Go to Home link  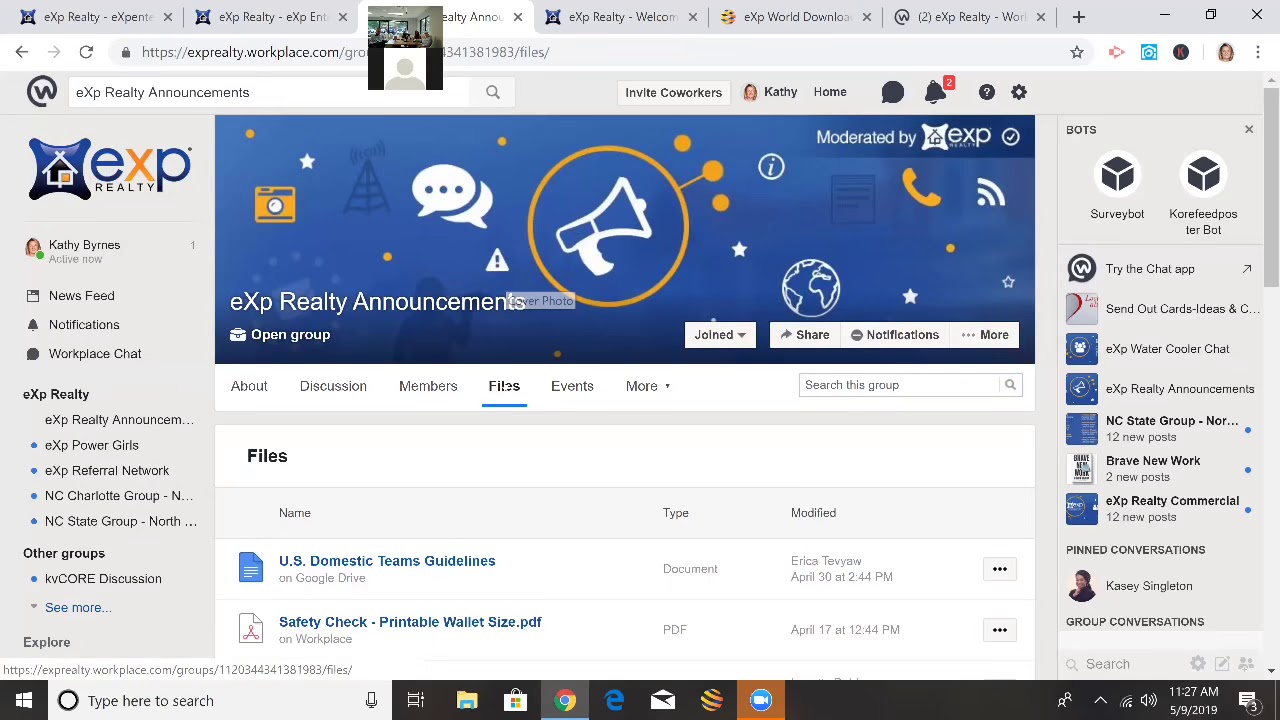point(830,92)
